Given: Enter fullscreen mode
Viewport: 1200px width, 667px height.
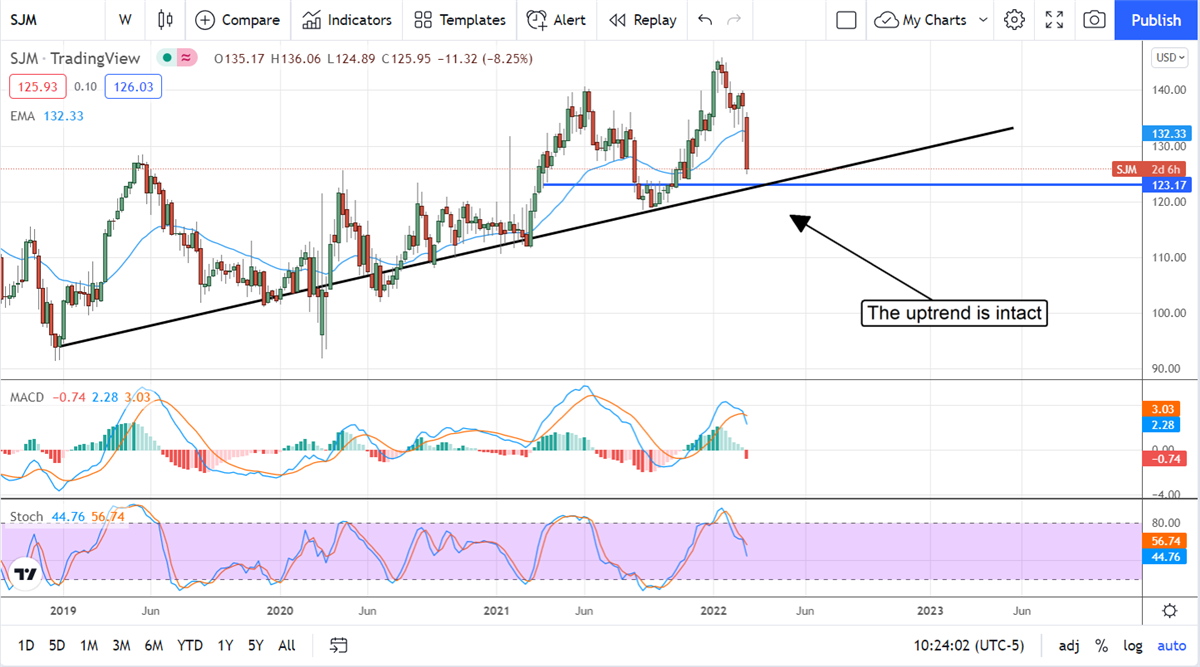Looking at the screenshot, I should click(1054, 20).
